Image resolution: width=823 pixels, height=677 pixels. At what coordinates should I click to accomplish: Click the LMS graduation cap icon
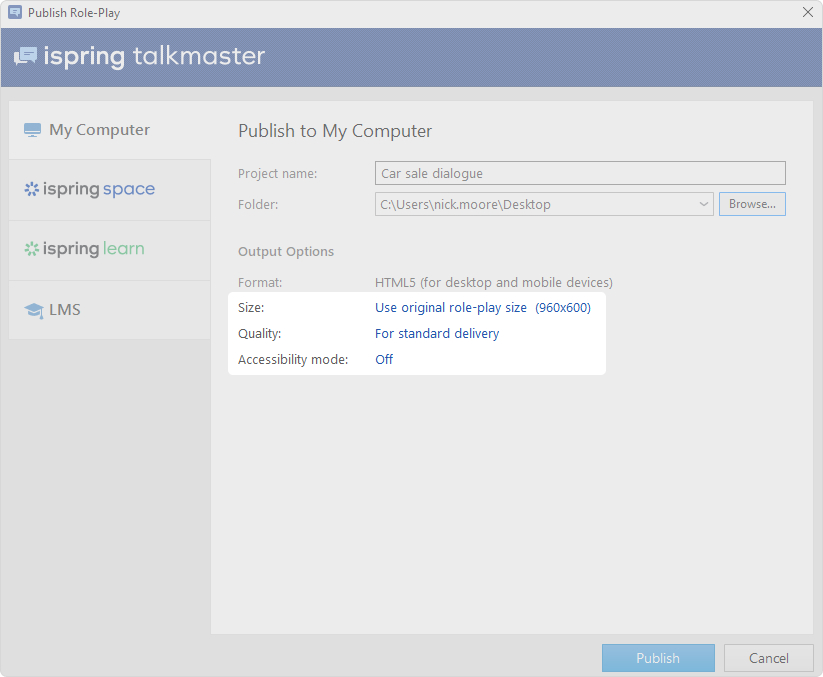tap(33, 310)
